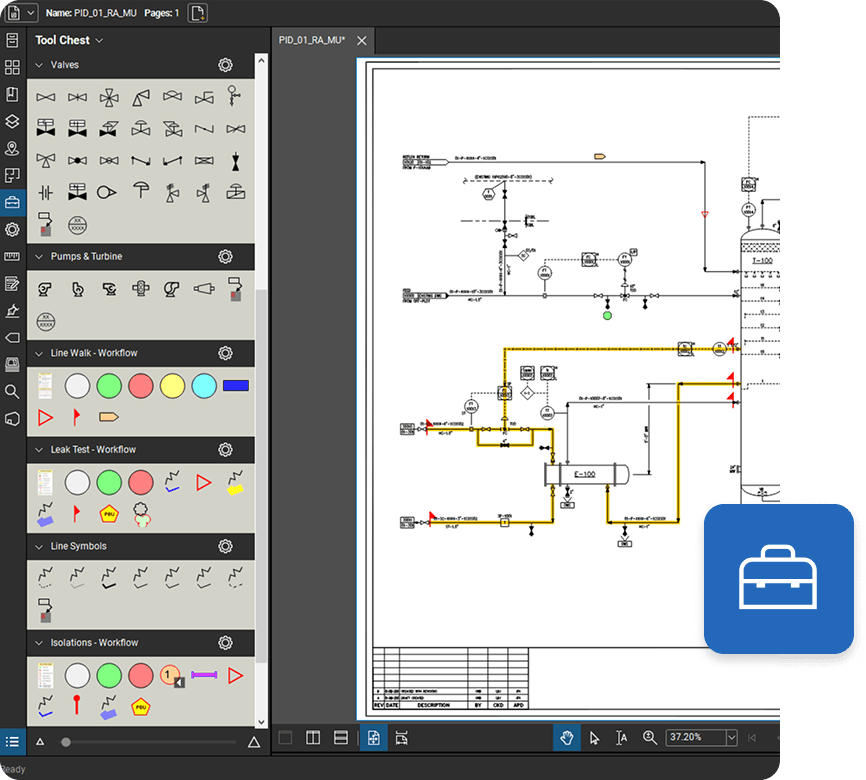Open the Tool Chest header menu
The image size is (866, 780).
pyautogui.click(x=98, y=40)
